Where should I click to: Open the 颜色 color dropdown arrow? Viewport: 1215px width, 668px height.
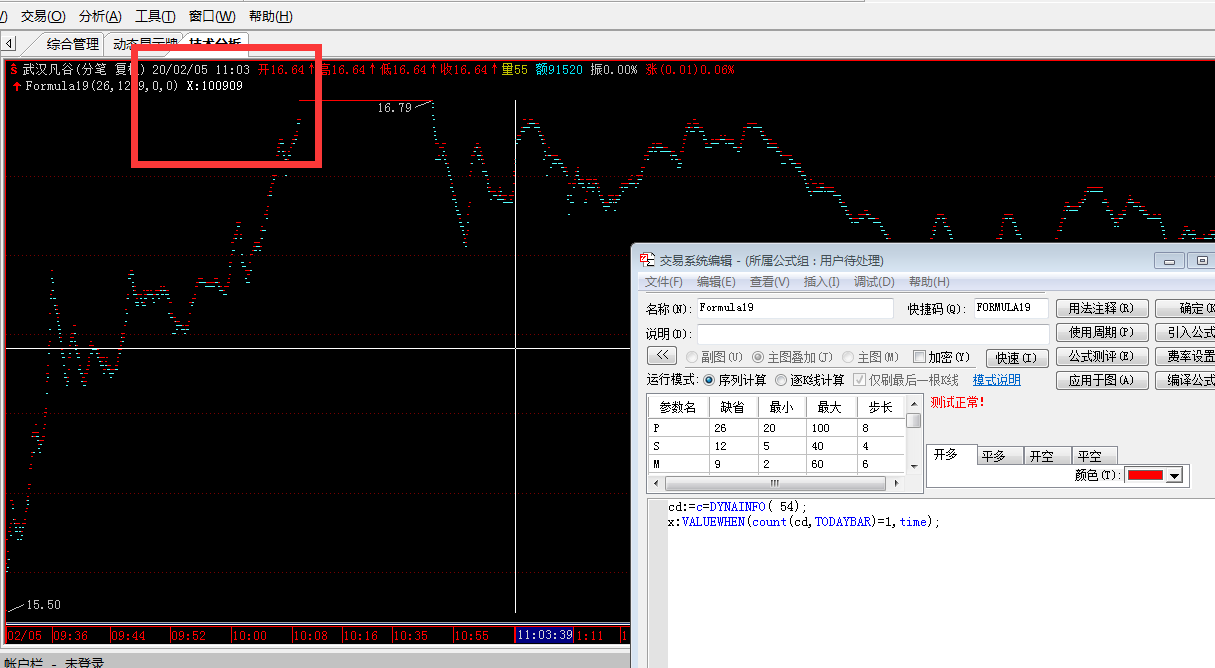click(x=1174, y=476)
